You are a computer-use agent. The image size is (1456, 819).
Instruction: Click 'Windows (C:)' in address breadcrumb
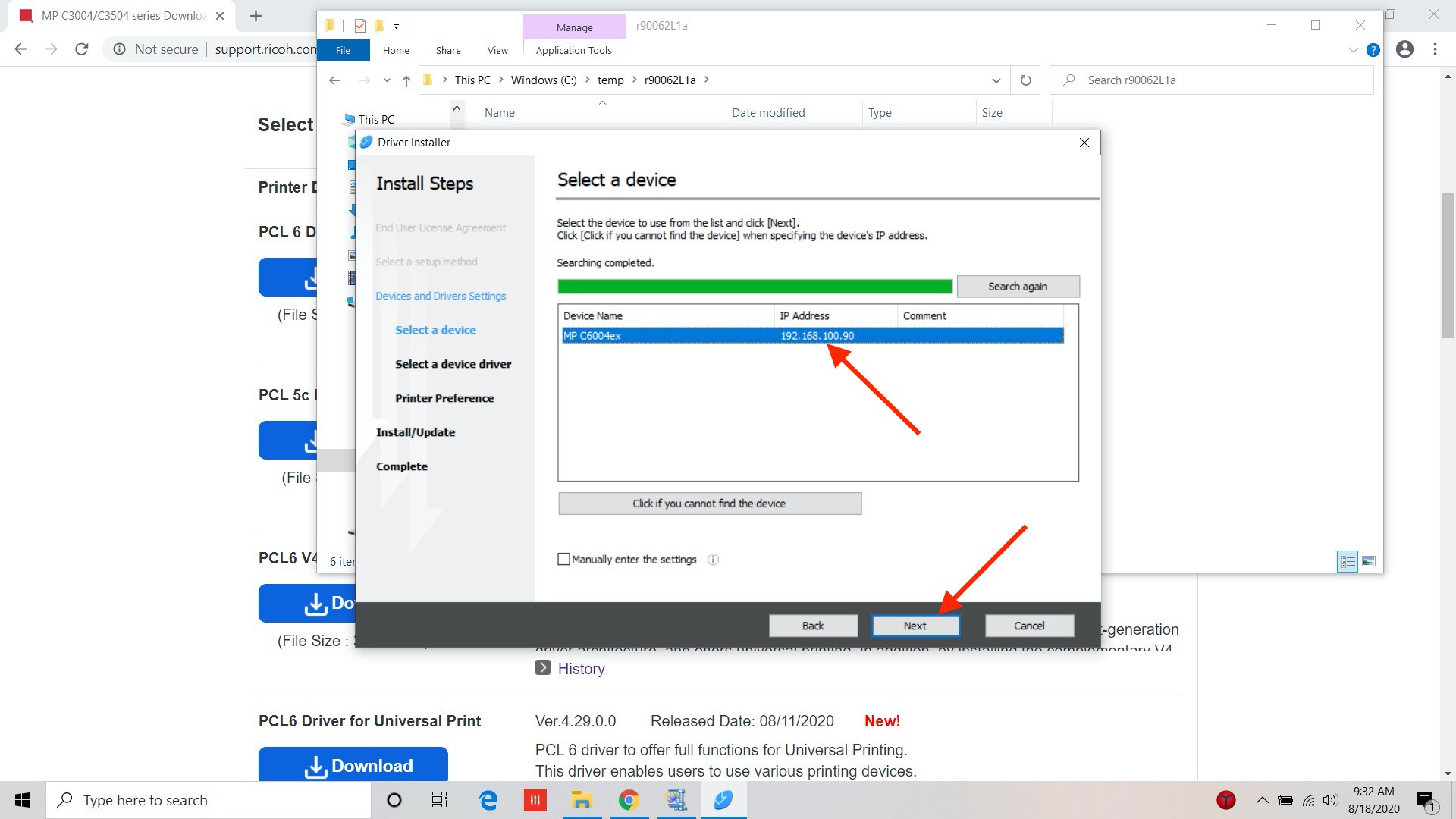(x=544, y=80)
